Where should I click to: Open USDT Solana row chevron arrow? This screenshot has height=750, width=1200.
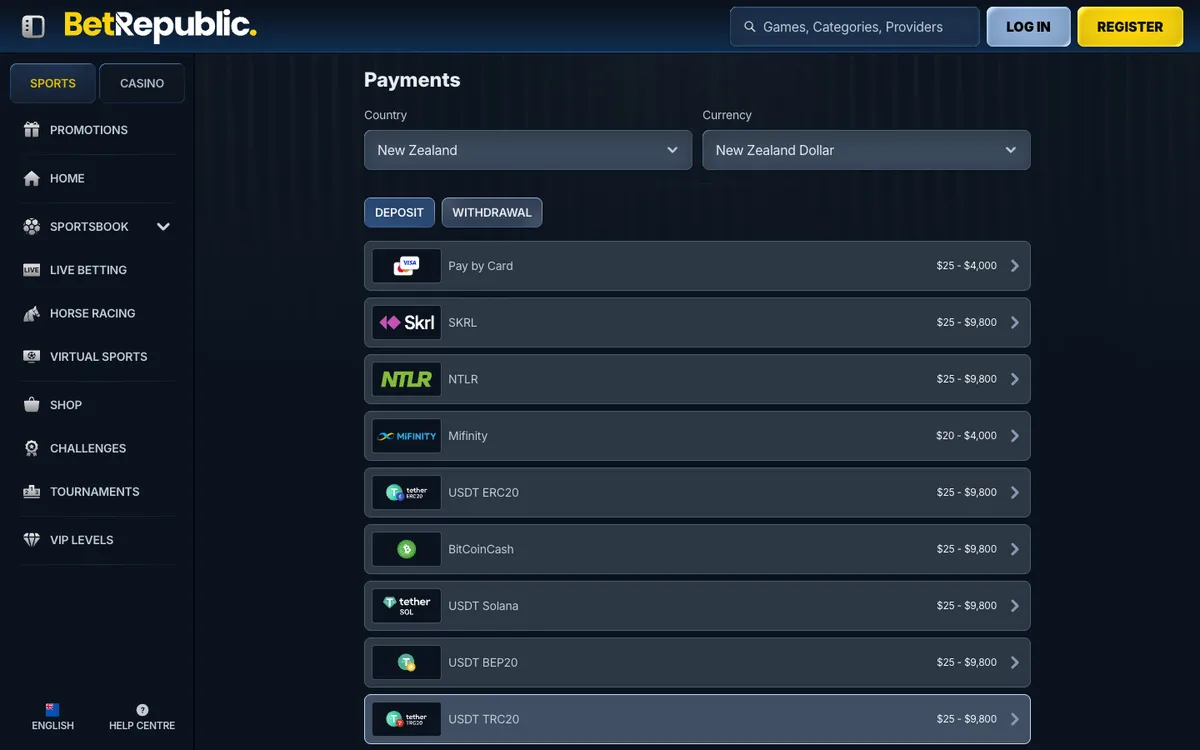coord(1015,606)
